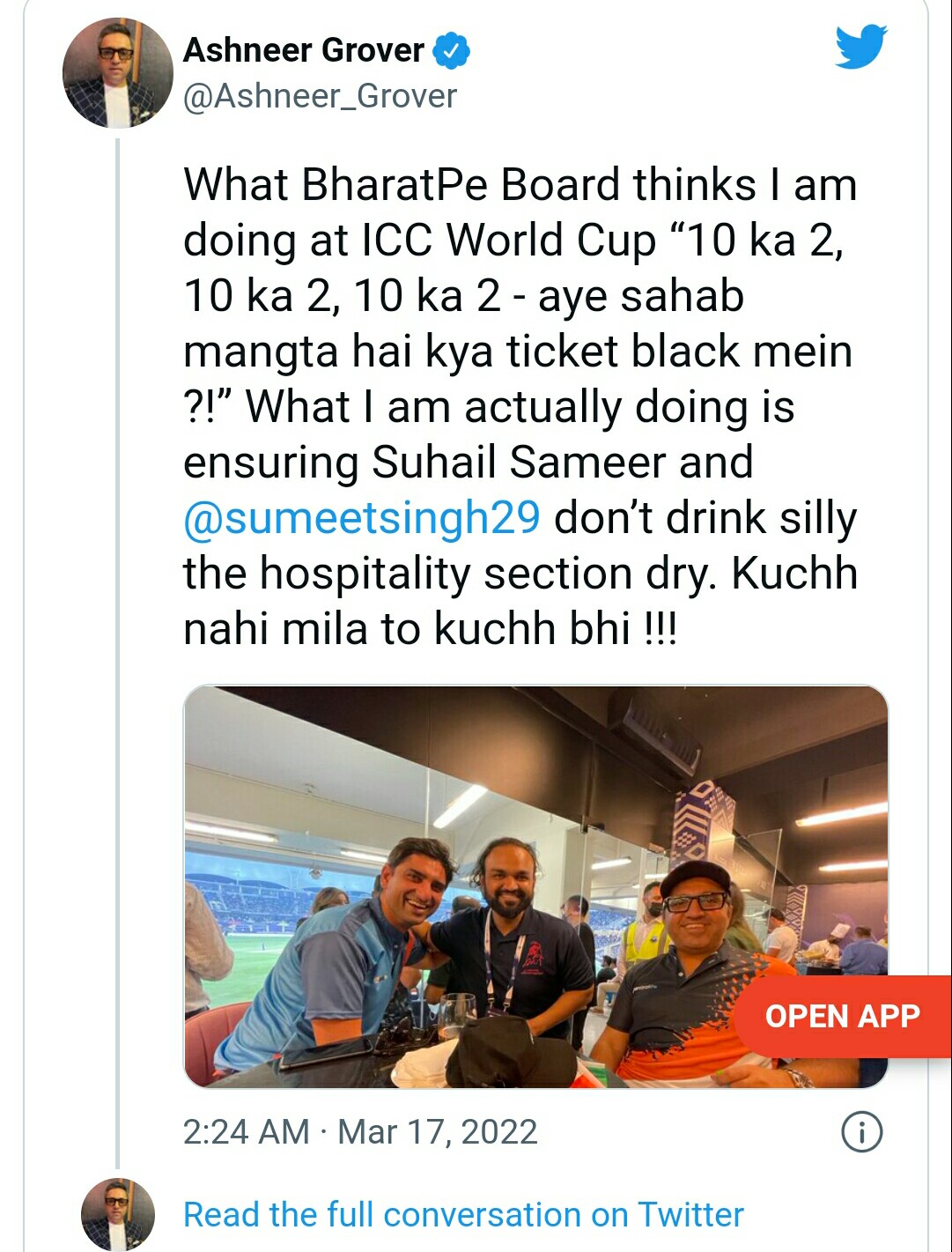The image size is (952, 1252).
Task: Click the 2:24 AM time text
Action: tap(246, 1131)
